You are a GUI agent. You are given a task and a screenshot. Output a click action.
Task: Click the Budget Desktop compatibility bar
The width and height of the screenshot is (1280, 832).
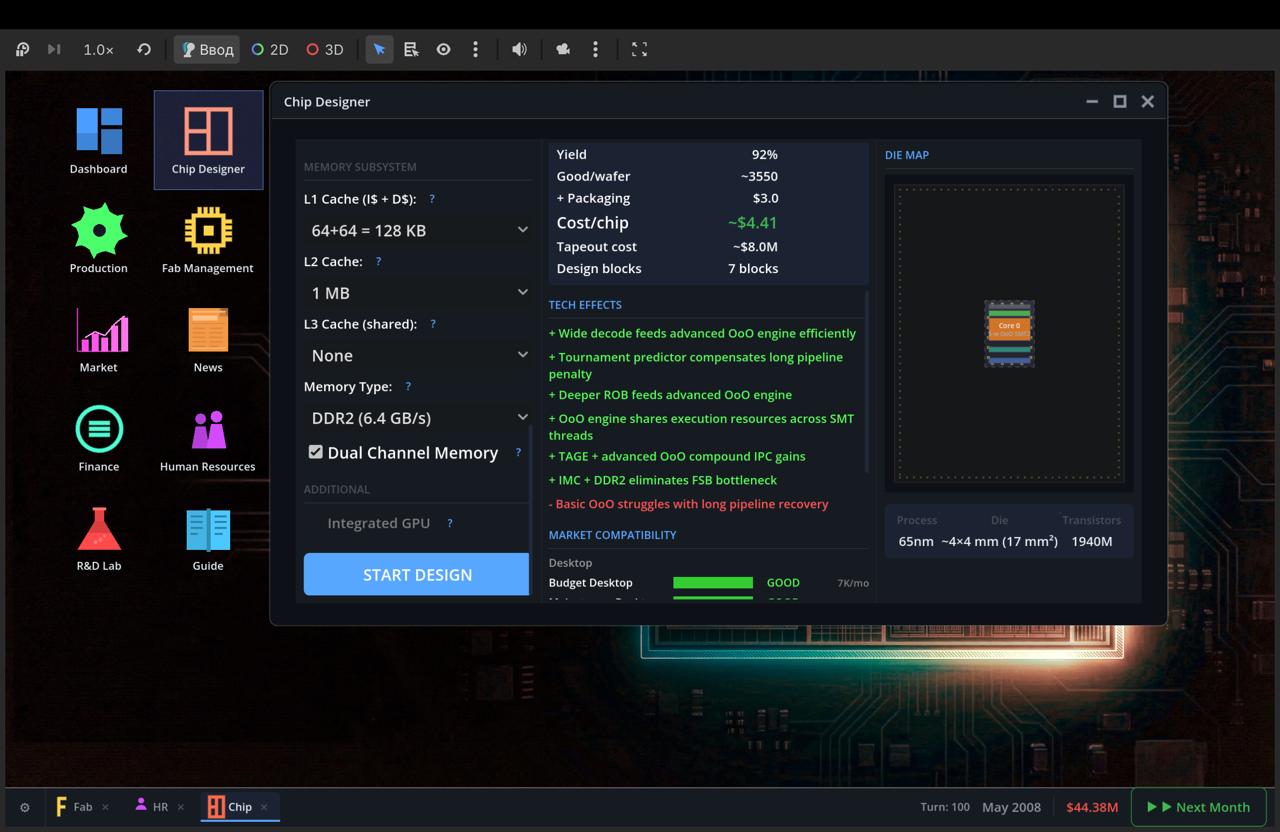713,583
